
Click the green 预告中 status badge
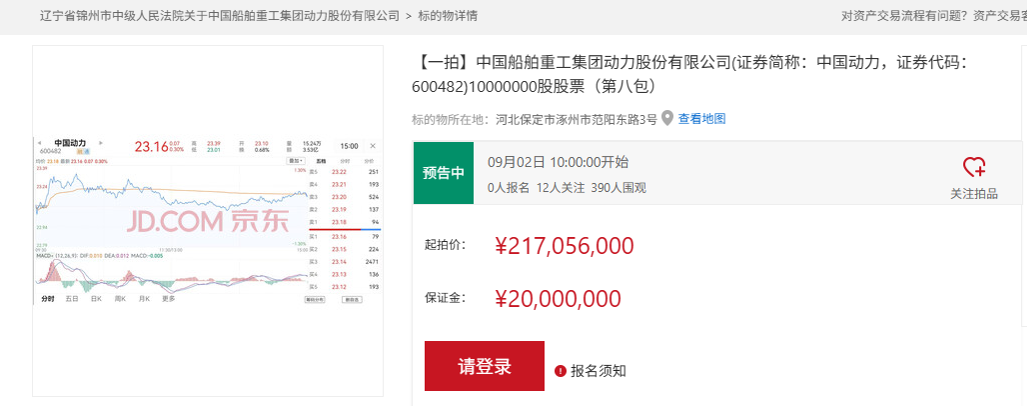click(x=443, y=173)
